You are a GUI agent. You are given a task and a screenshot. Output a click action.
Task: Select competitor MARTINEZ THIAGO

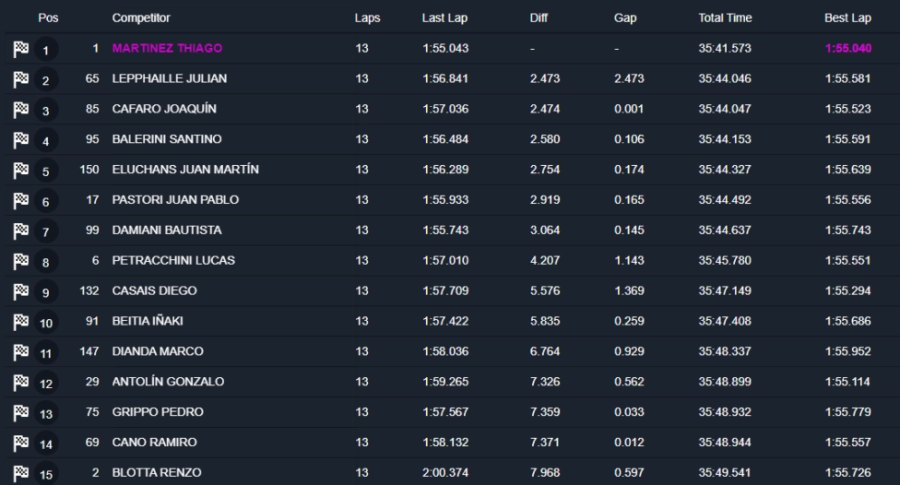[167, 48]
